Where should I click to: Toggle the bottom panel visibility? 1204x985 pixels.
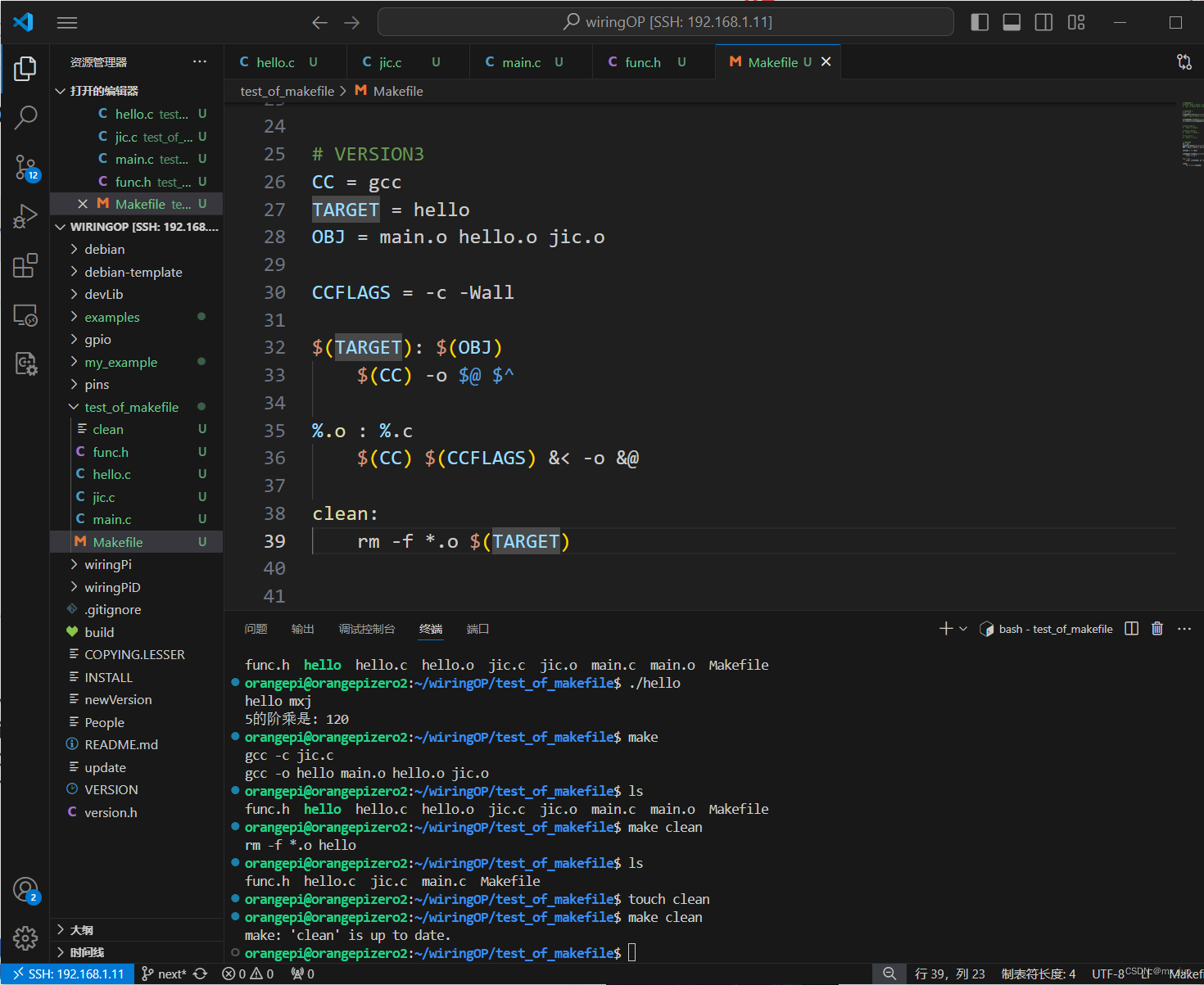(1012, 22)
